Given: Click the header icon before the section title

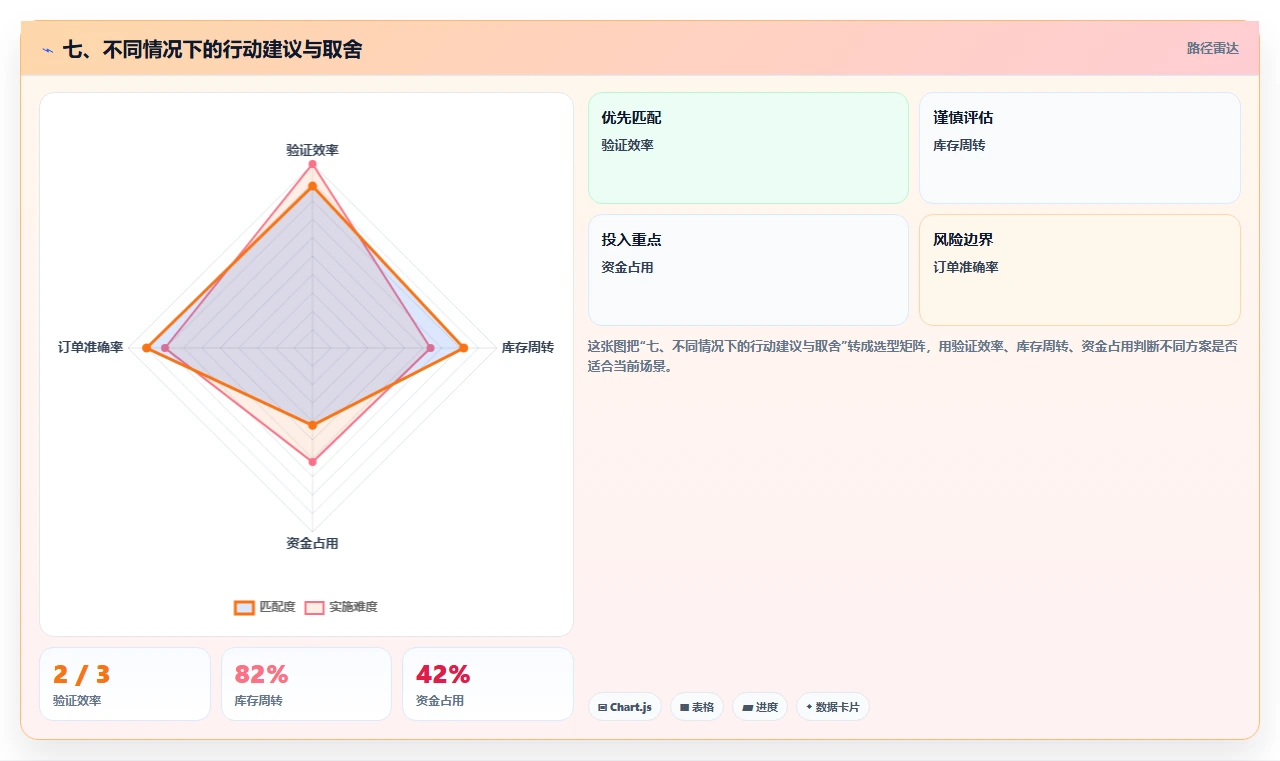Looking at the screenshot, I should [47, 49].
